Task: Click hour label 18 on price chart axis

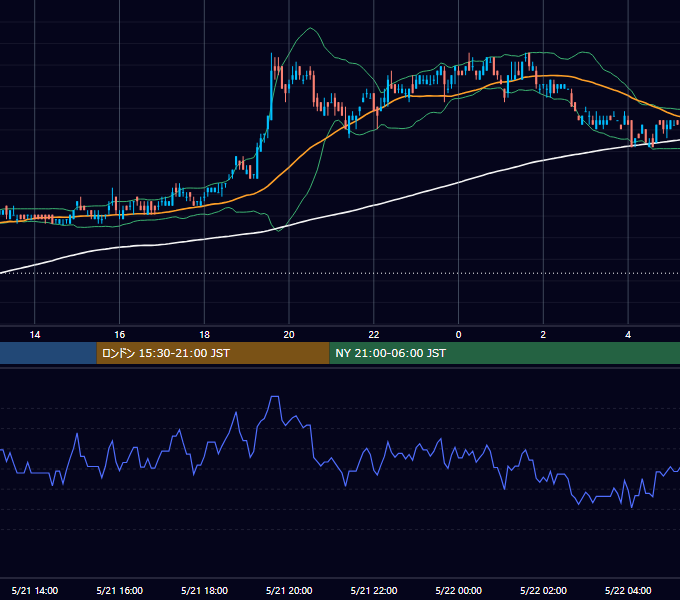Action: [x=204, y=335]
